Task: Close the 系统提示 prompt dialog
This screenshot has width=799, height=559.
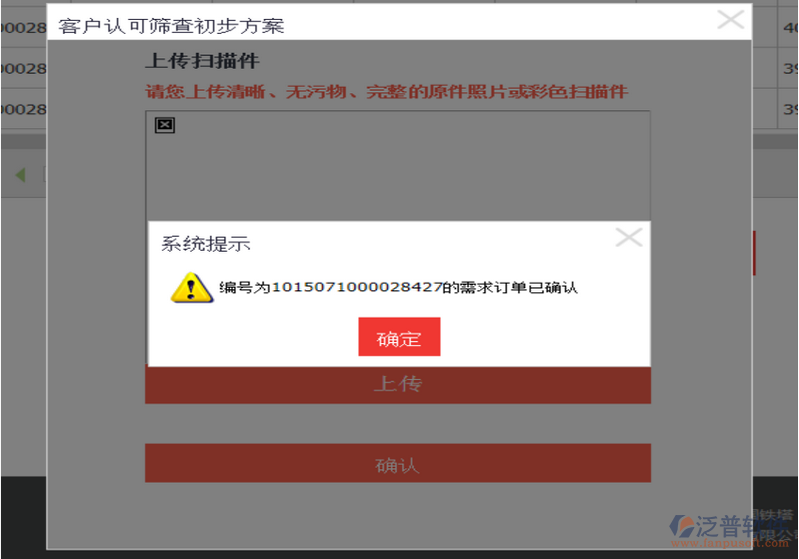Action: tap(628, 237)
